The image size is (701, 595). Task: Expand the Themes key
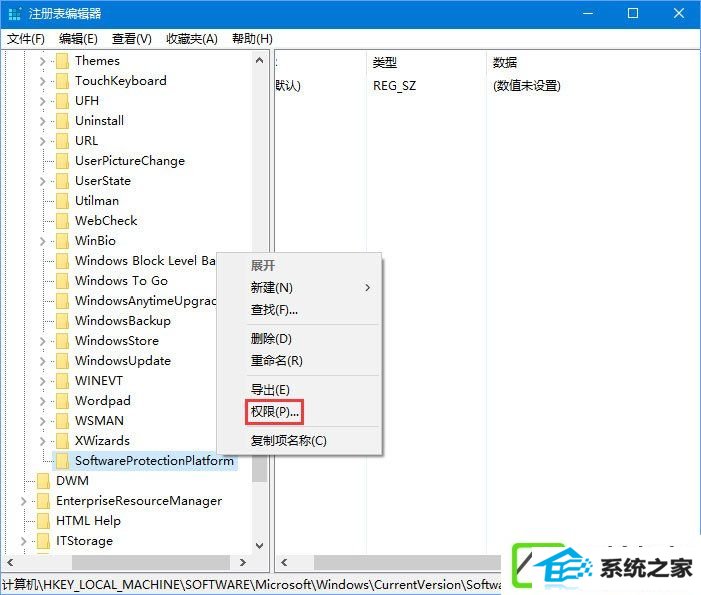[x=42, y=61]
